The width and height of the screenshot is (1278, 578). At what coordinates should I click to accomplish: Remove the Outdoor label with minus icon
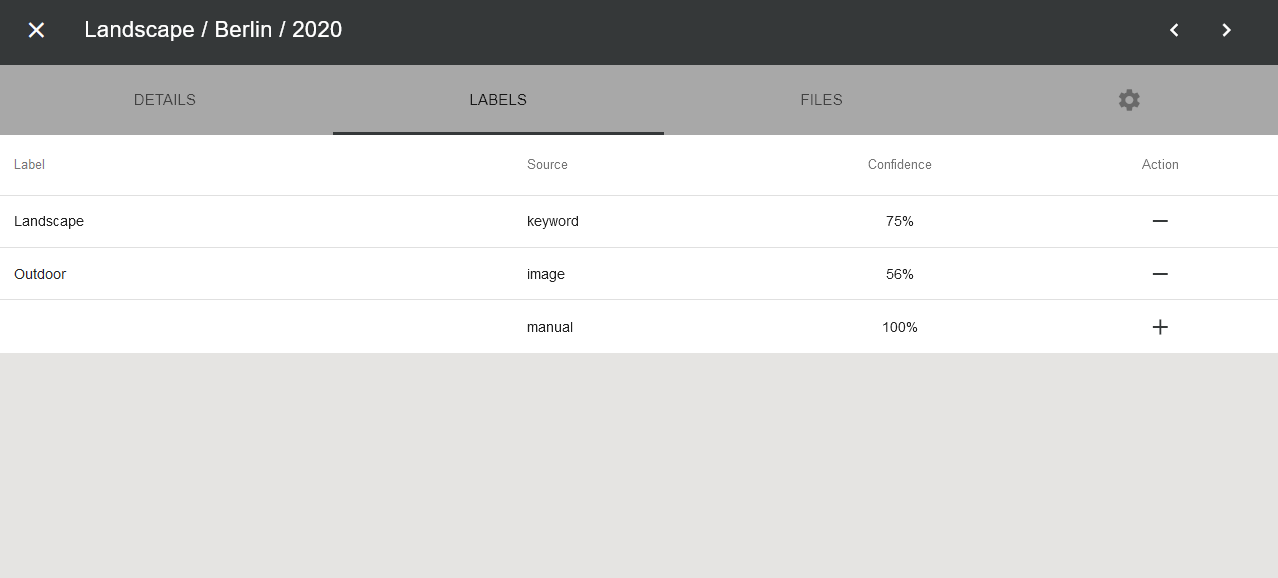click(x=1160, y=274)
